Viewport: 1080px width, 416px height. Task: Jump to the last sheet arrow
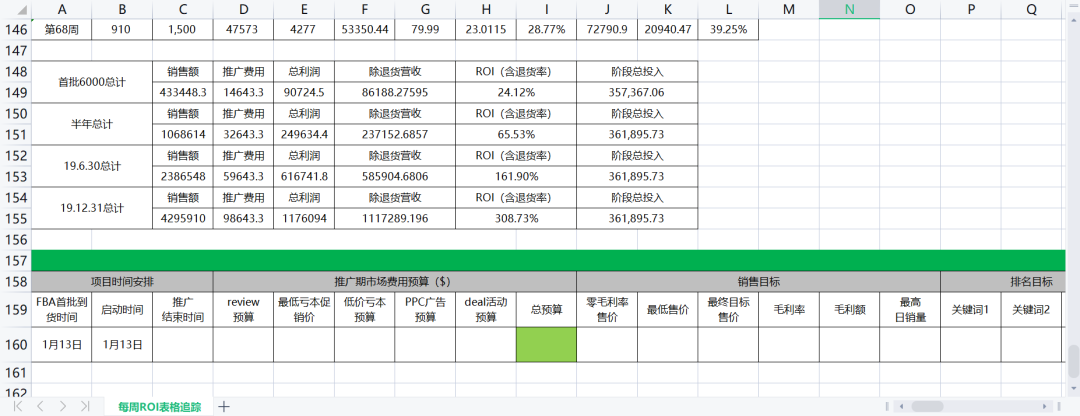pos(85,406)
